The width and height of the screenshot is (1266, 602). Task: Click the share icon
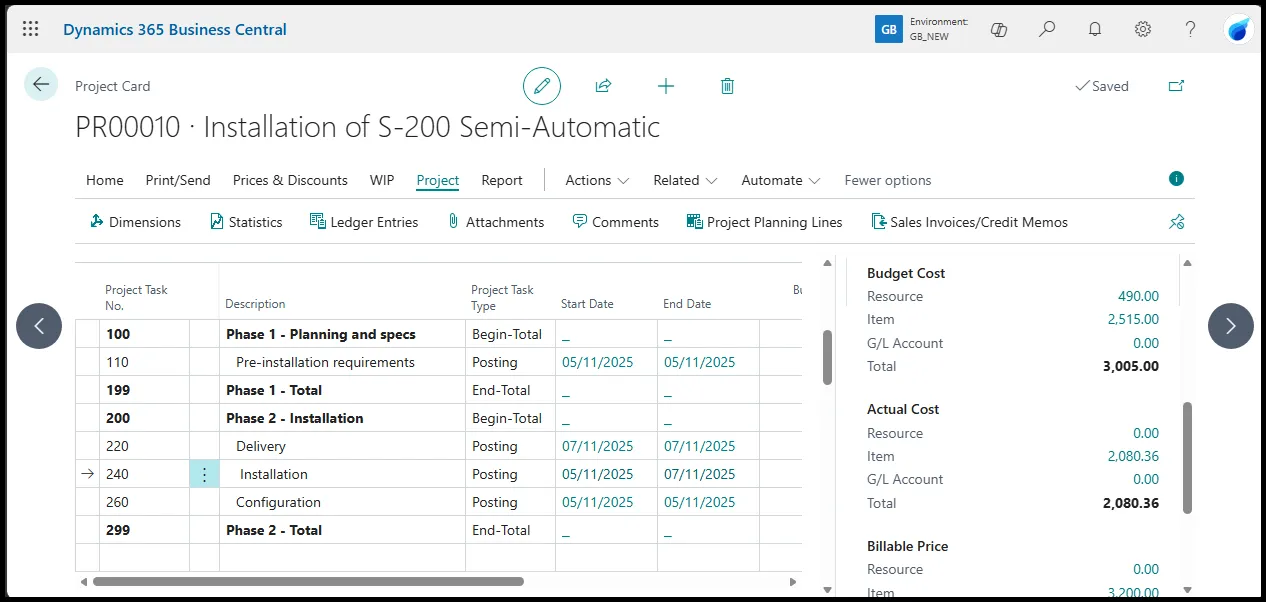(603, 86)
